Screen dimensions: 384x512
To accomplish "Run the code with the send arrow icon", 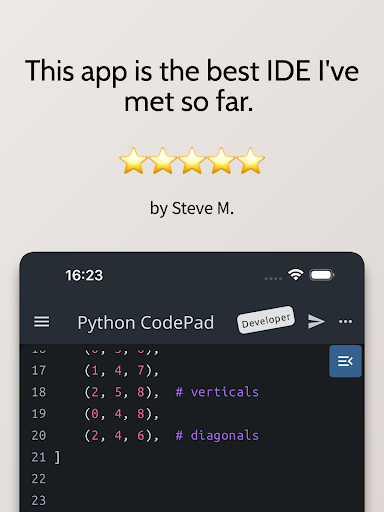I will (x=316, y=321).
